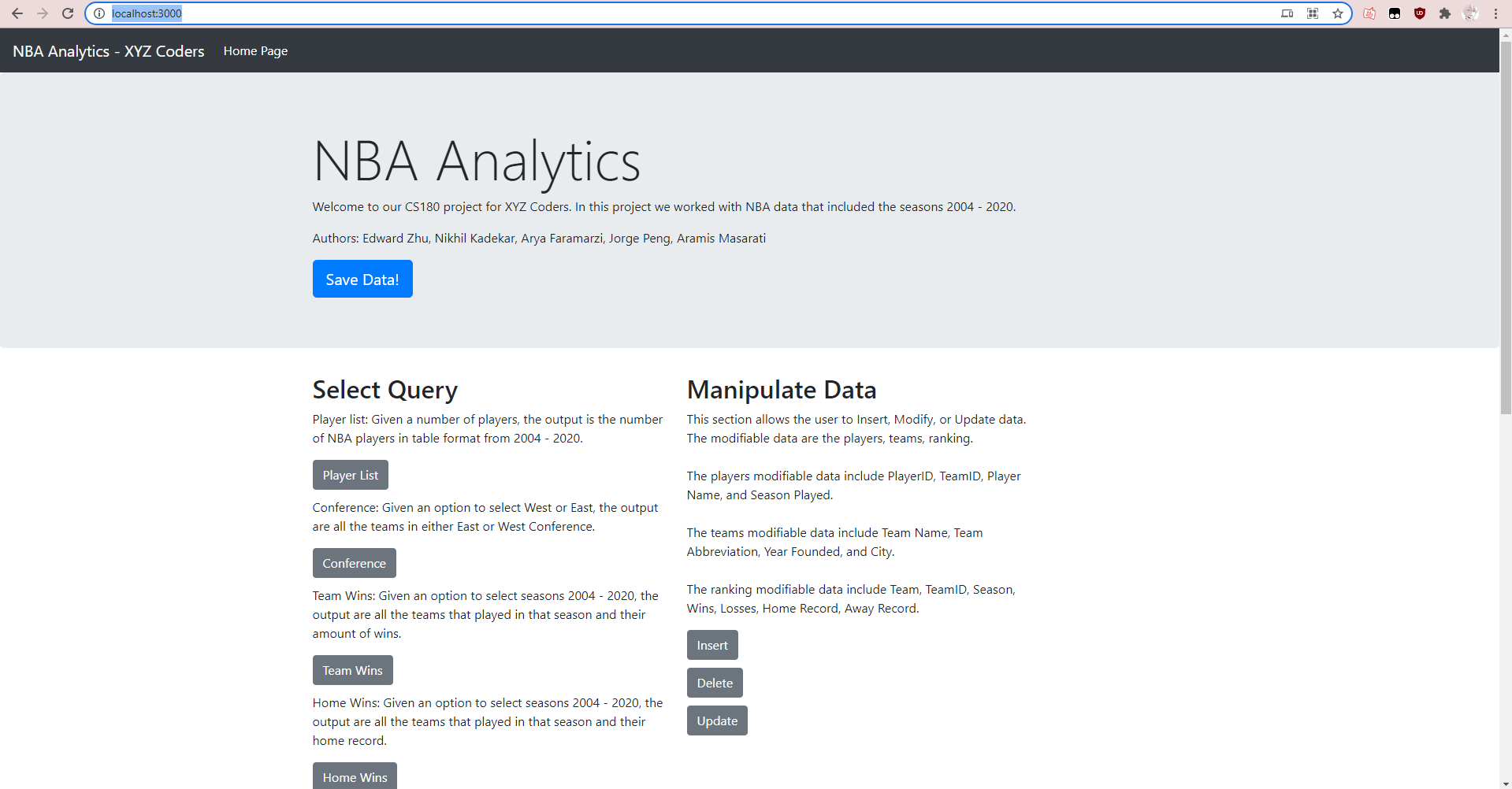
Task: Reload the page with refresh icon
Action: 68,13
